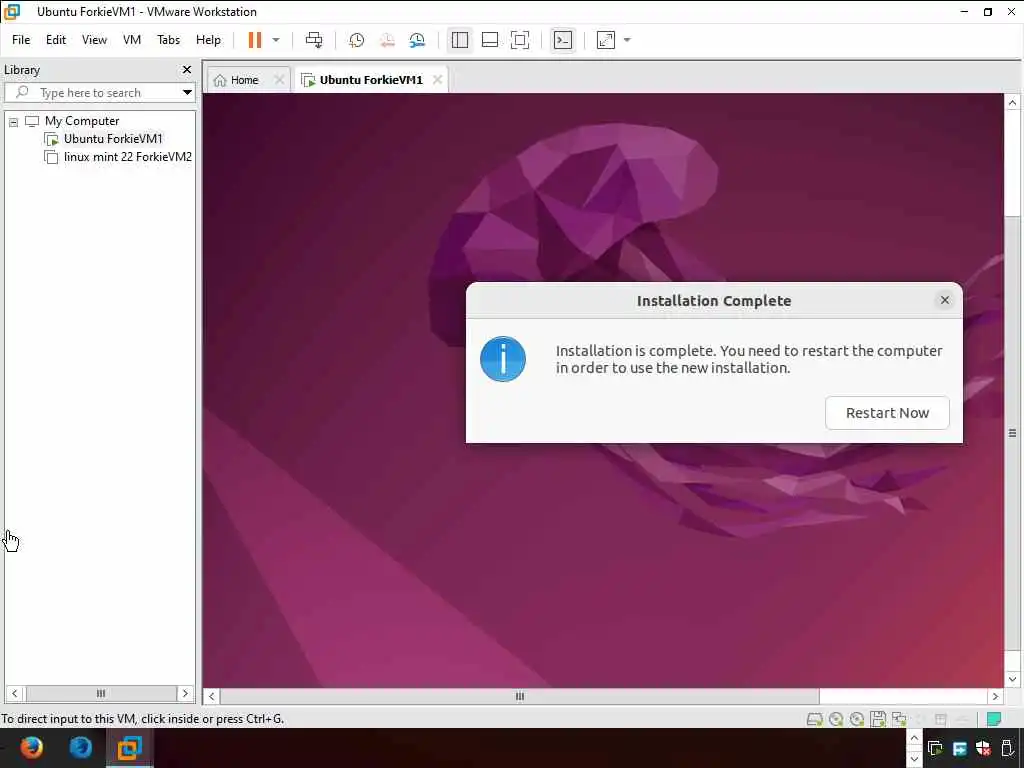Click the VM view vertical scroll up arrow
Viewport: 1024px width, 768px height.
1012,103
